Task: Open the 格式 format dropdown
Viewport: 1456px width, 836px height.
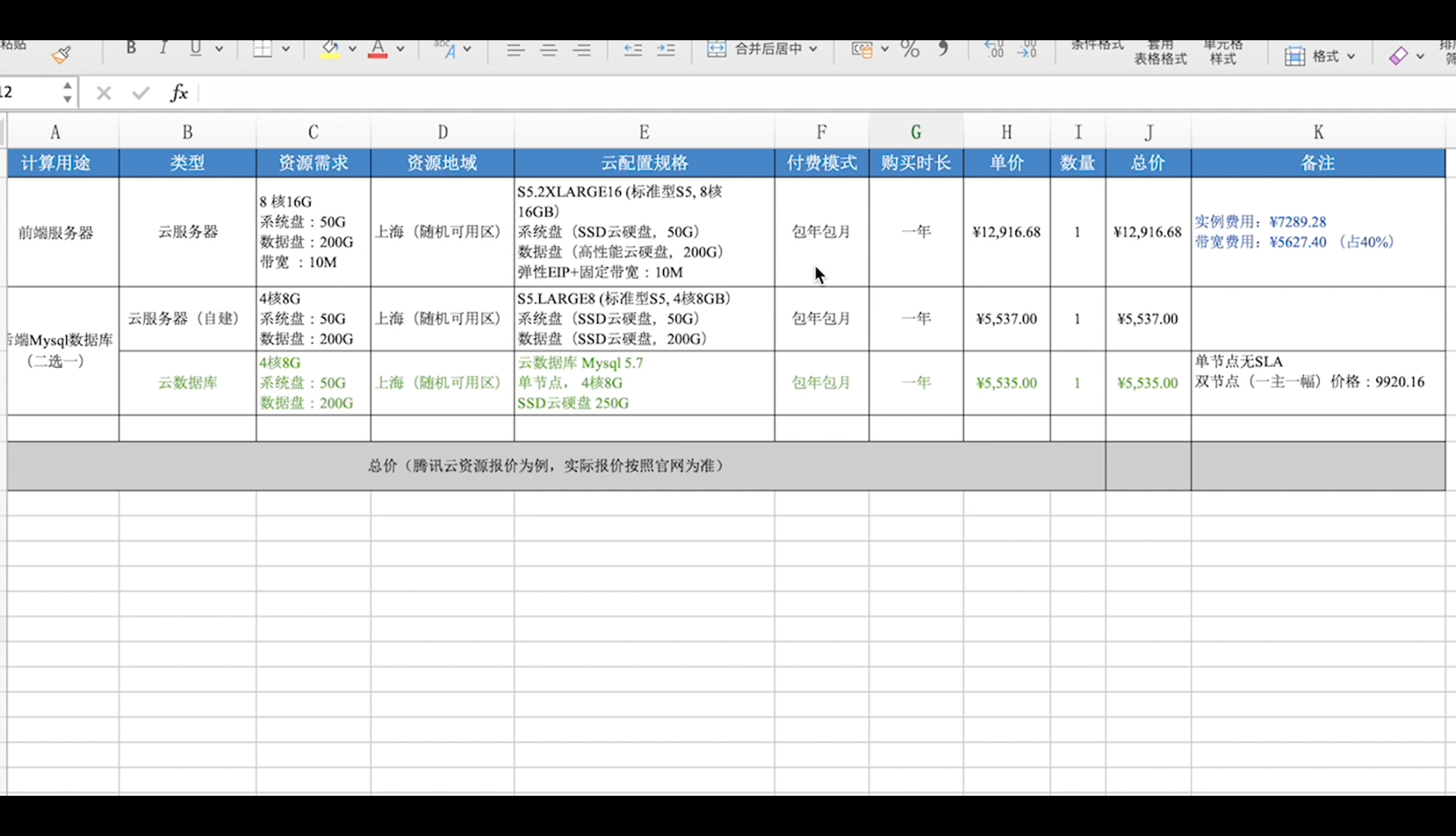Action: 1320,56
